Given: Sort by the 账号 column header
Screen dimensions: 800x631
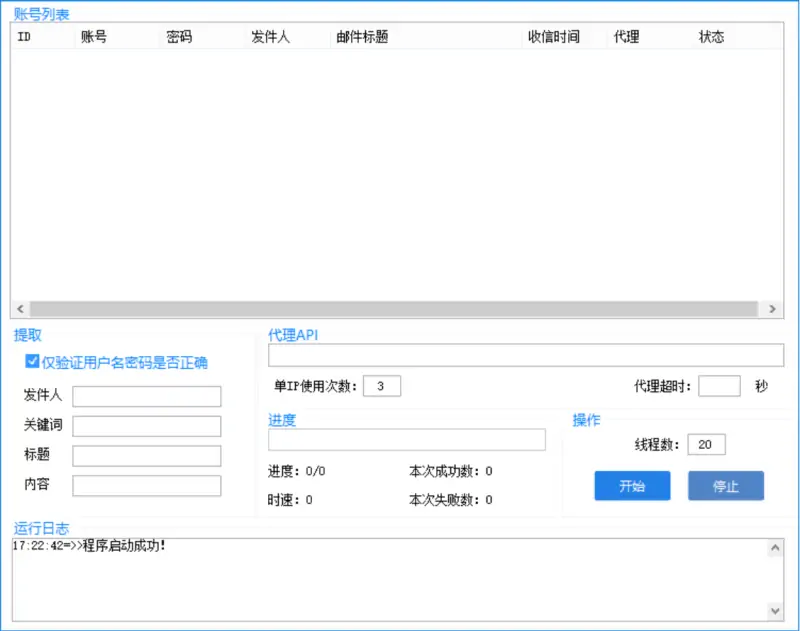Looking at the screenshot, I should tap(90, 36).
